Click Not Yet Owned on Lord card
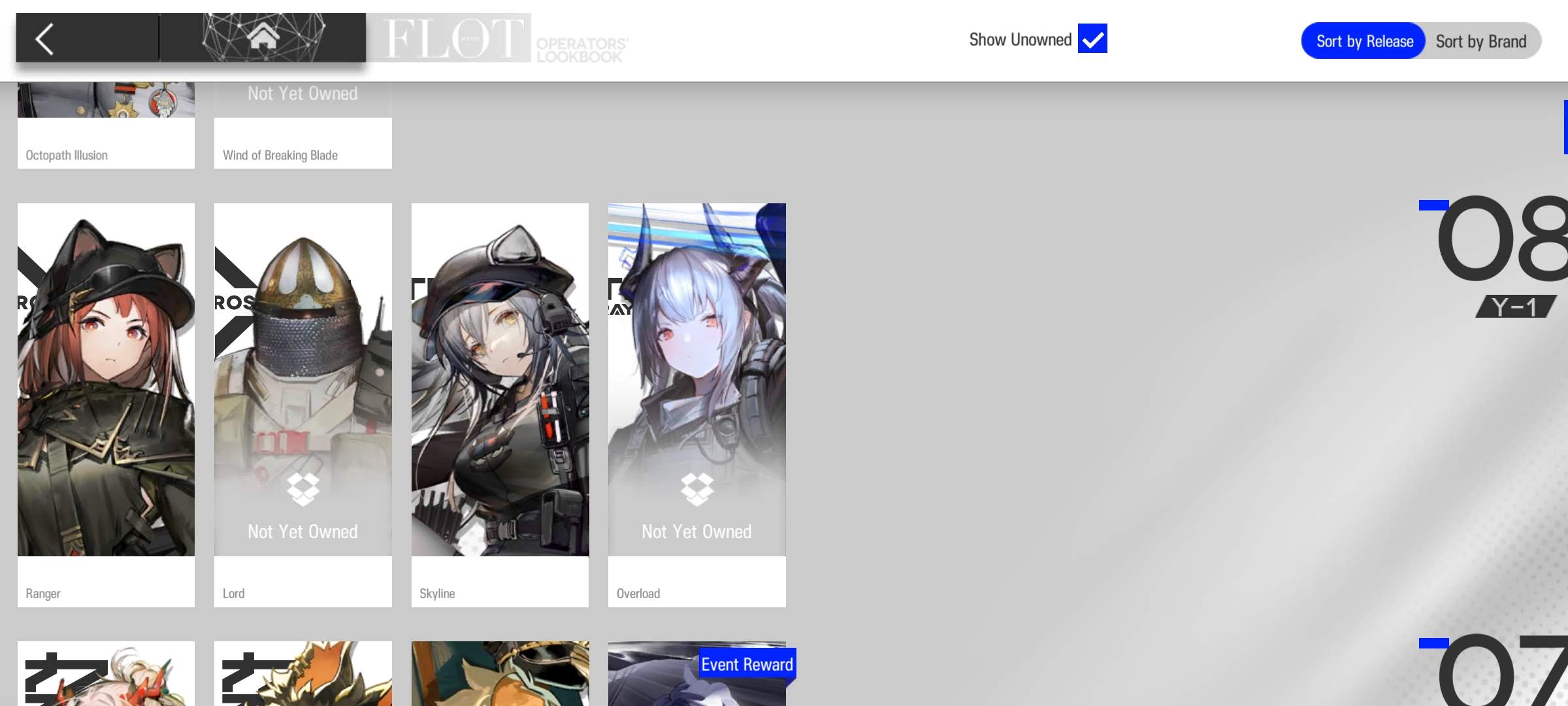The image size is (1568, 706). click(x=302, y=531)
